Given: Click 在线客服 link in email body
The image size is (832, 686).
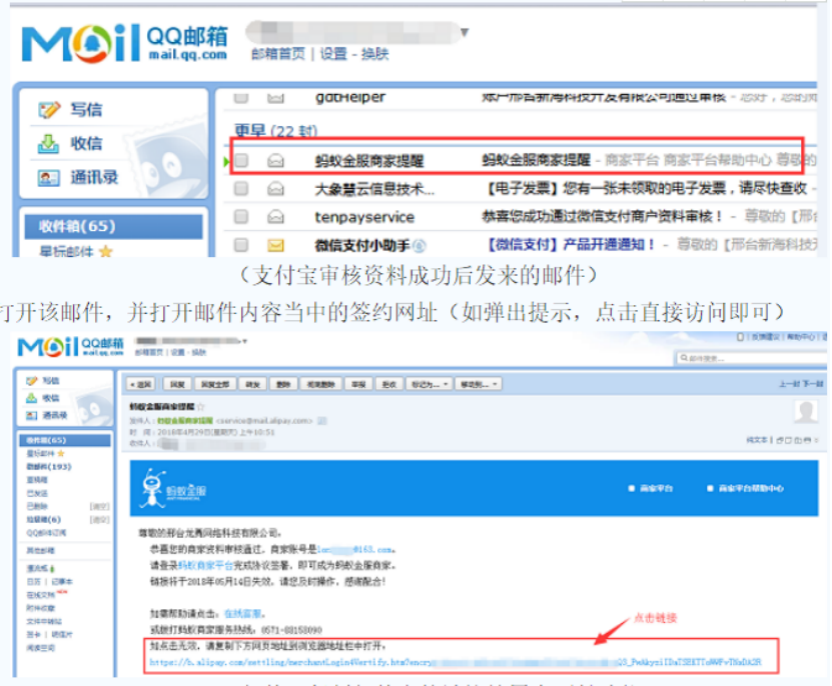Looking at the screenshot, I should (242, 614).
